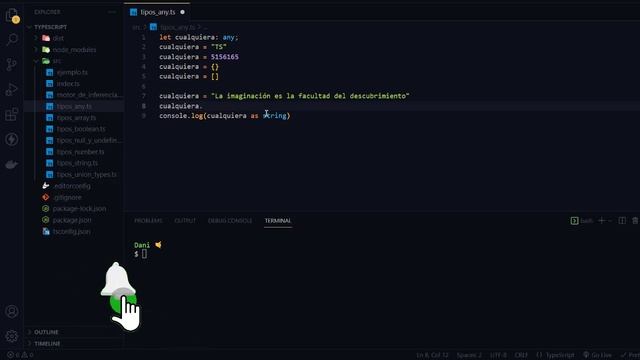
Task: Add a new terminal with plus icon
Action: tap(601, 220)
